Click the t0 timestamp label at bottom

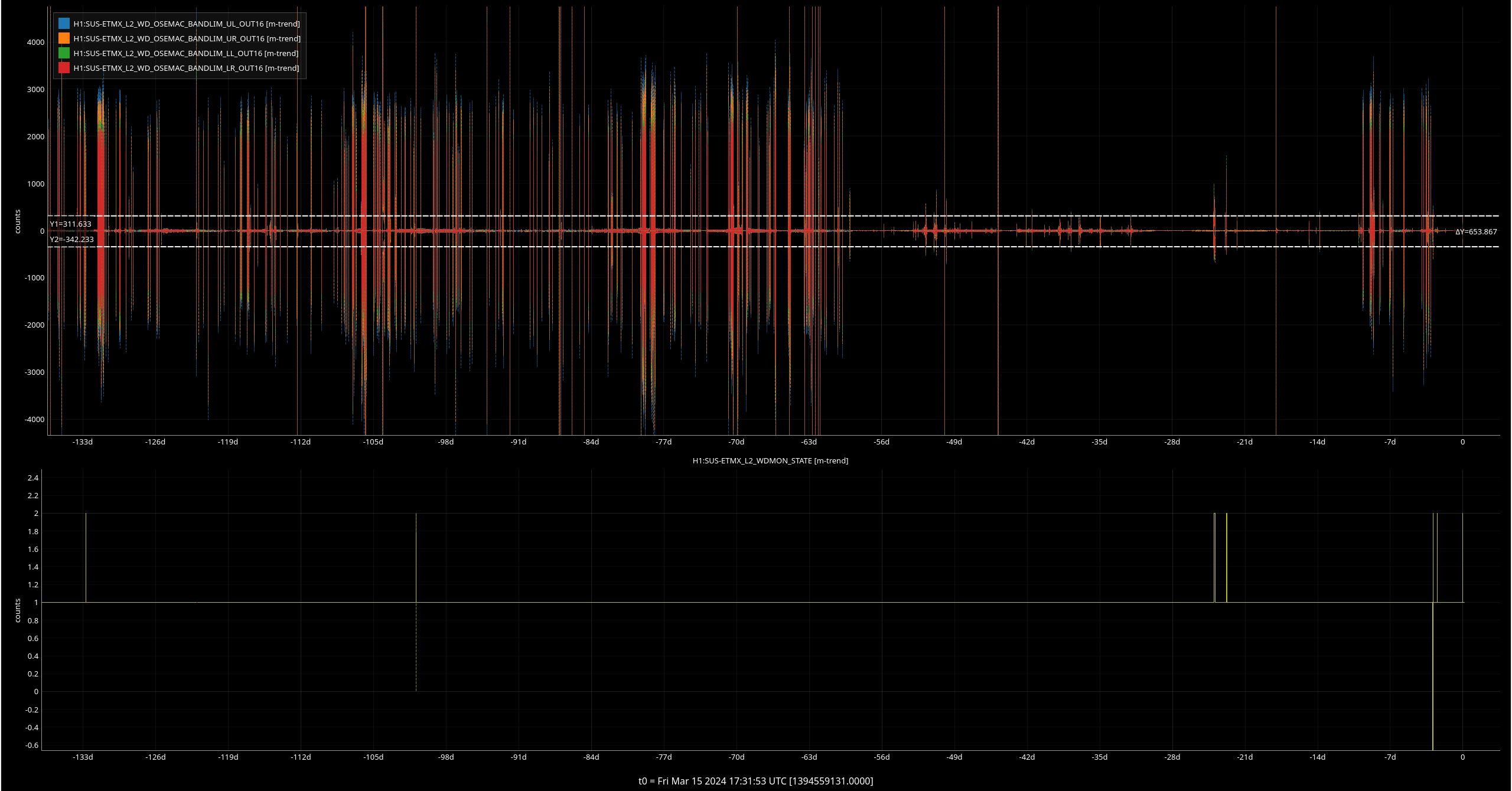(755, 781)
